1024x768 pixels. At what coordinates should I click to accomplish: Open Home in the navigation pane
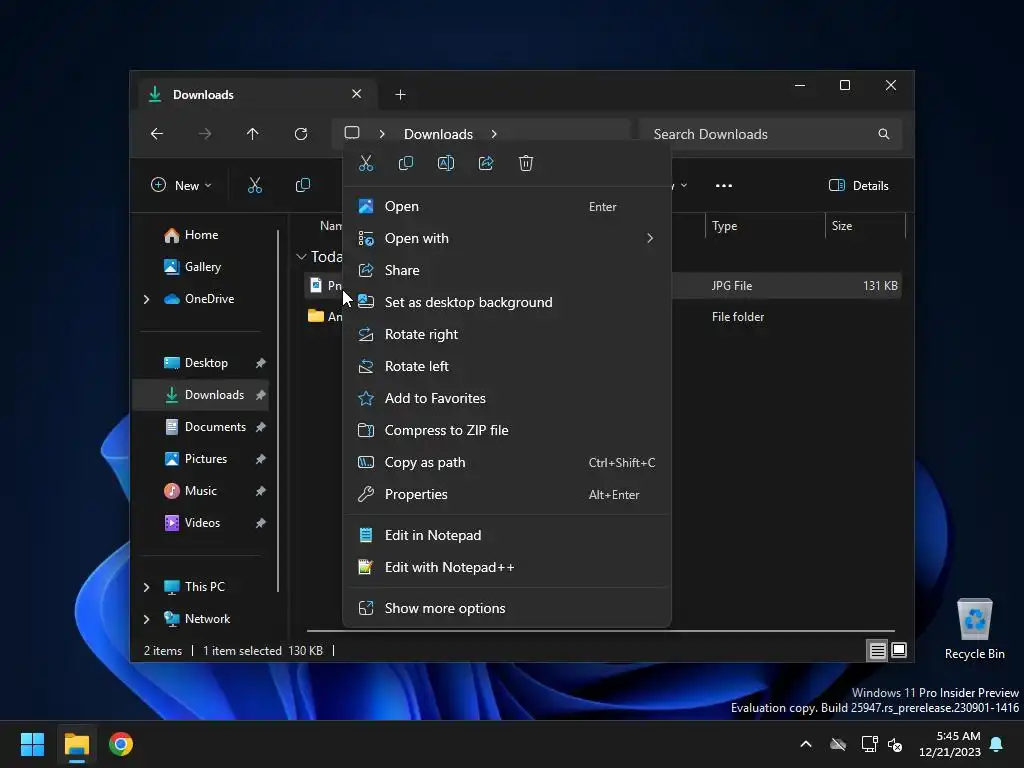(x=201, y=235)
